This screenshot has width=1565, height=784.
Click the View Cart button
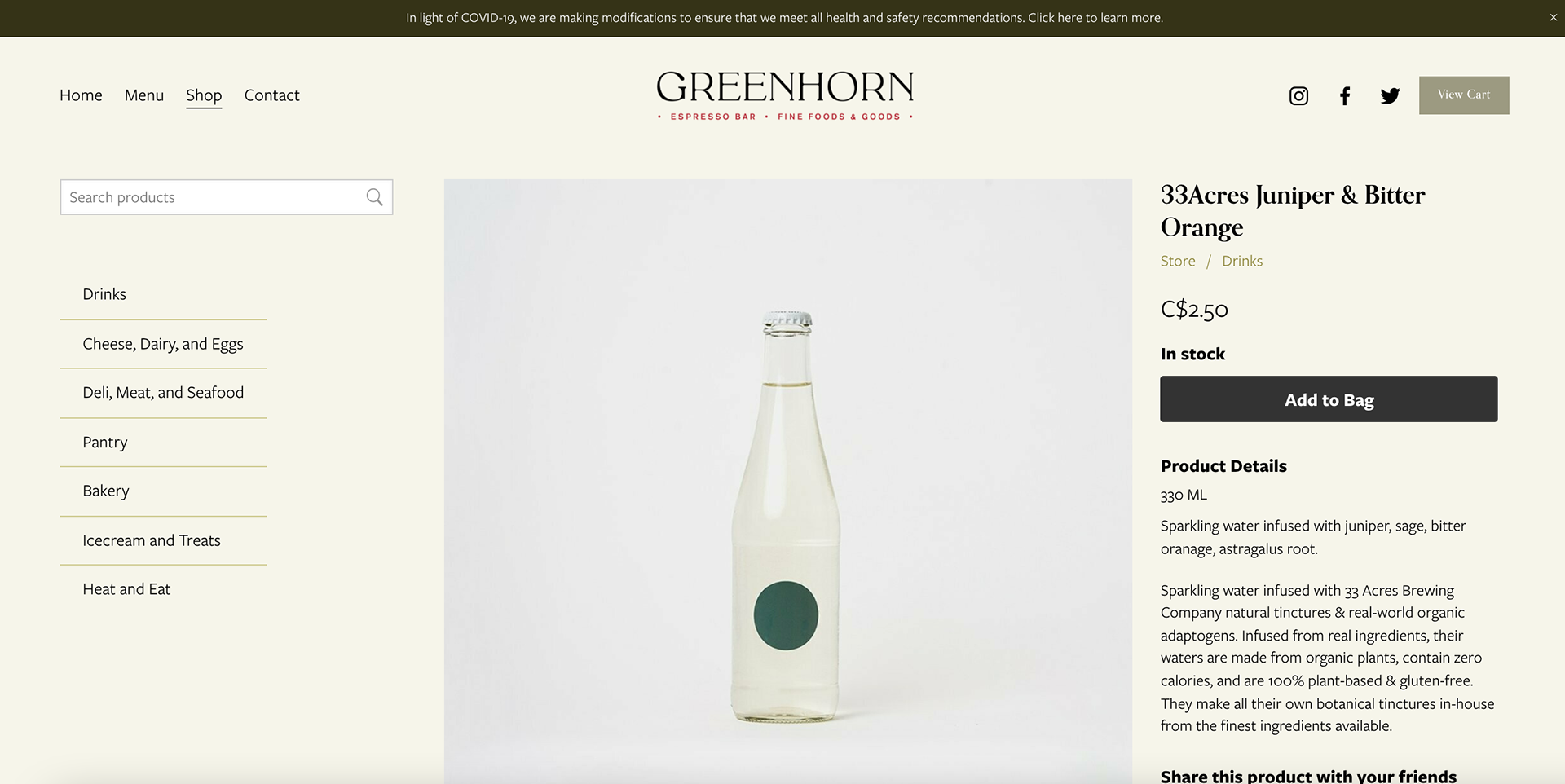coord(1464,95)
